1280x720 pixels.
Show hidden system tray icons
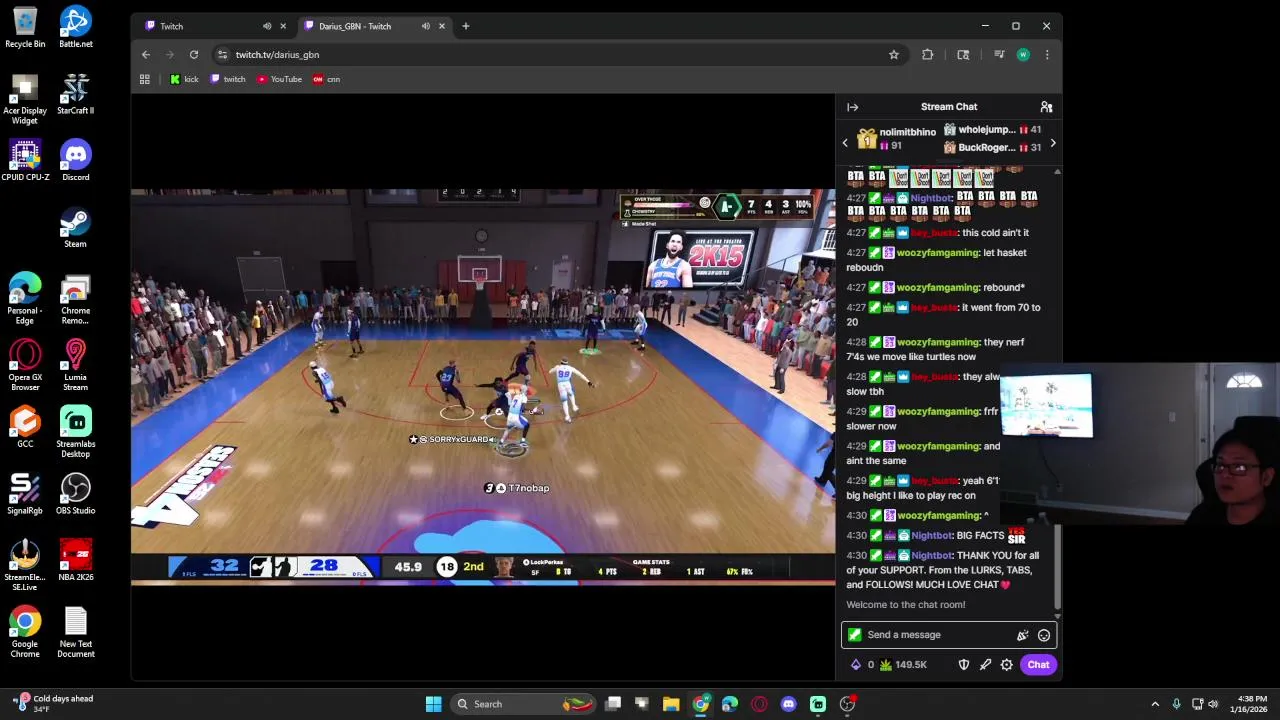pyautogui.click(x=1155, y=704)
